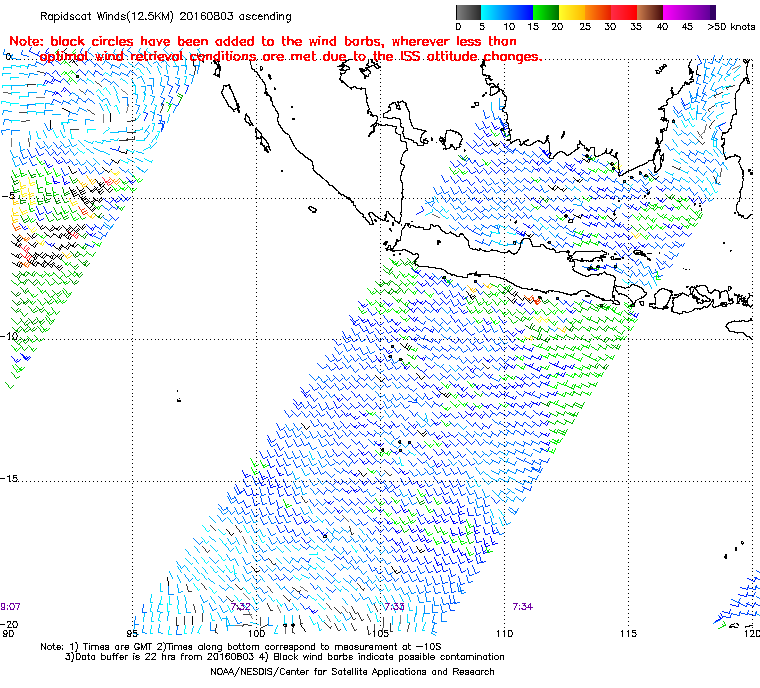Click the '25' legend scale label
Screen dimensions: 760x688
[x=585, y=27]
